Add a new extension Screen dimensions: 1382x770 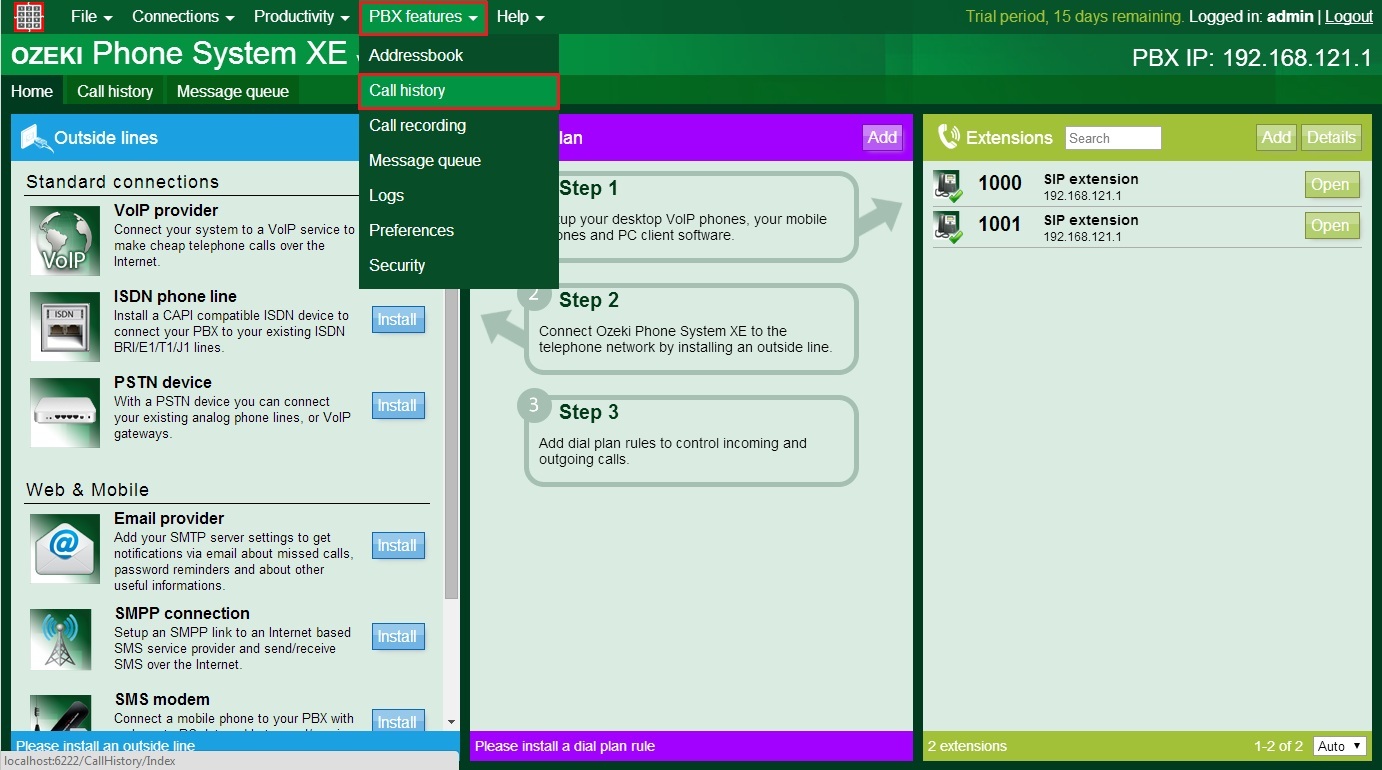point(1276,138)
